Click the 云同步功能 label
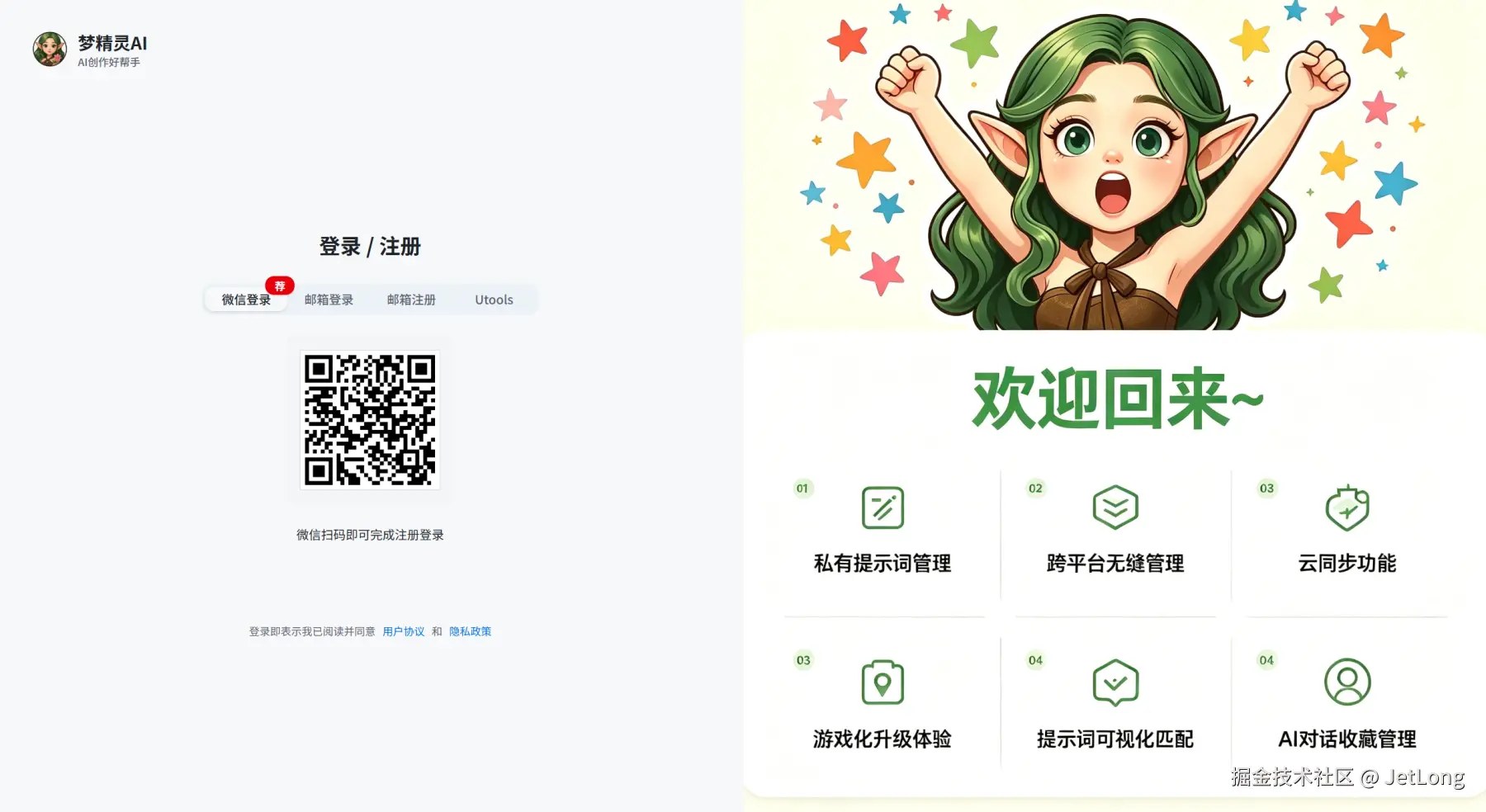Screen dimensions: 1486x812 1347,564
